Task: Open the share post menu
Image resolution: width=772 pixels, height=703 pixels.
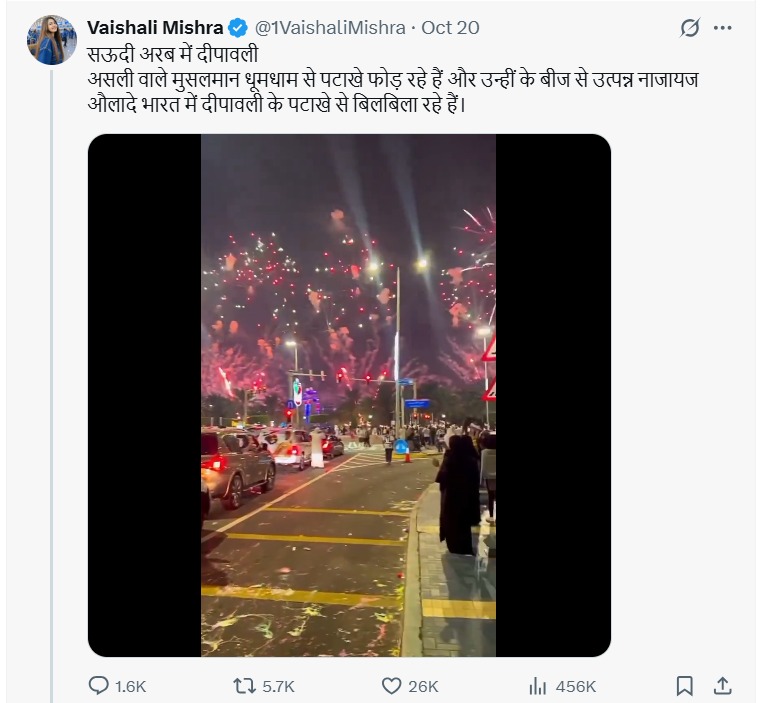Action: (x=722, y=686)
